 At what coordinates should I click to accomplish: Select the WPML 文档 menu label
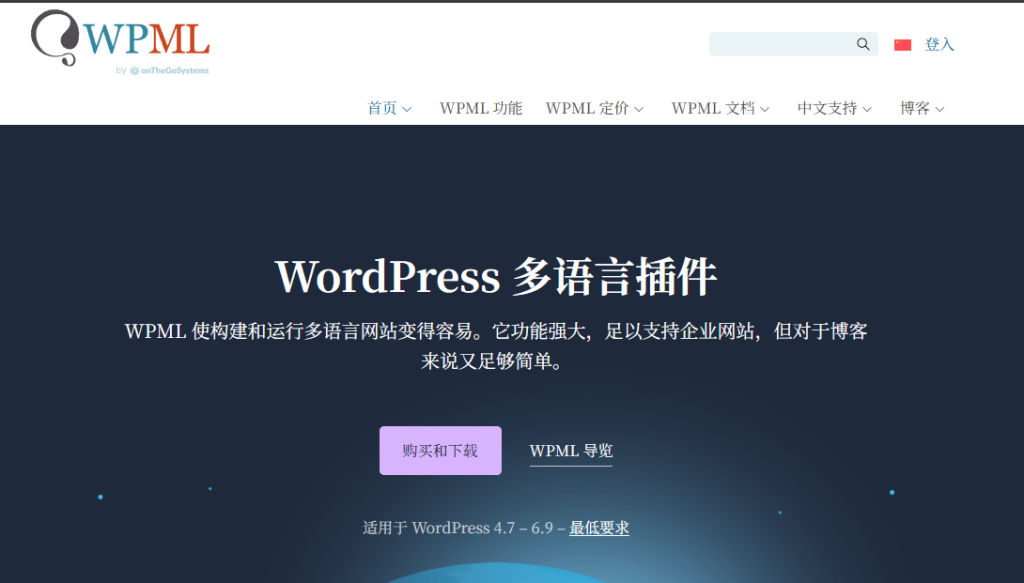click(713, 108)
